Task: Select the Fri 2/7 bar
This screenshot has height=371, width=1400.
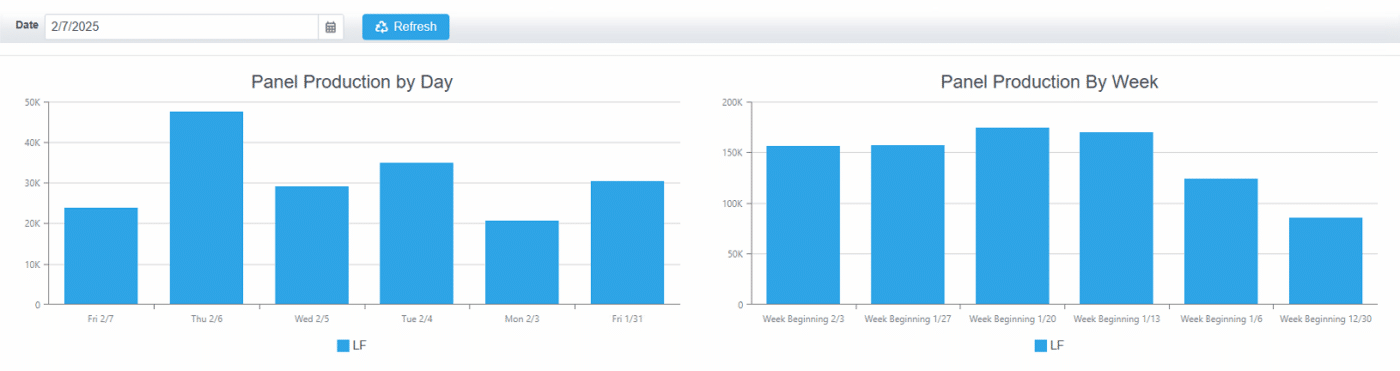Action: [101, 256]
